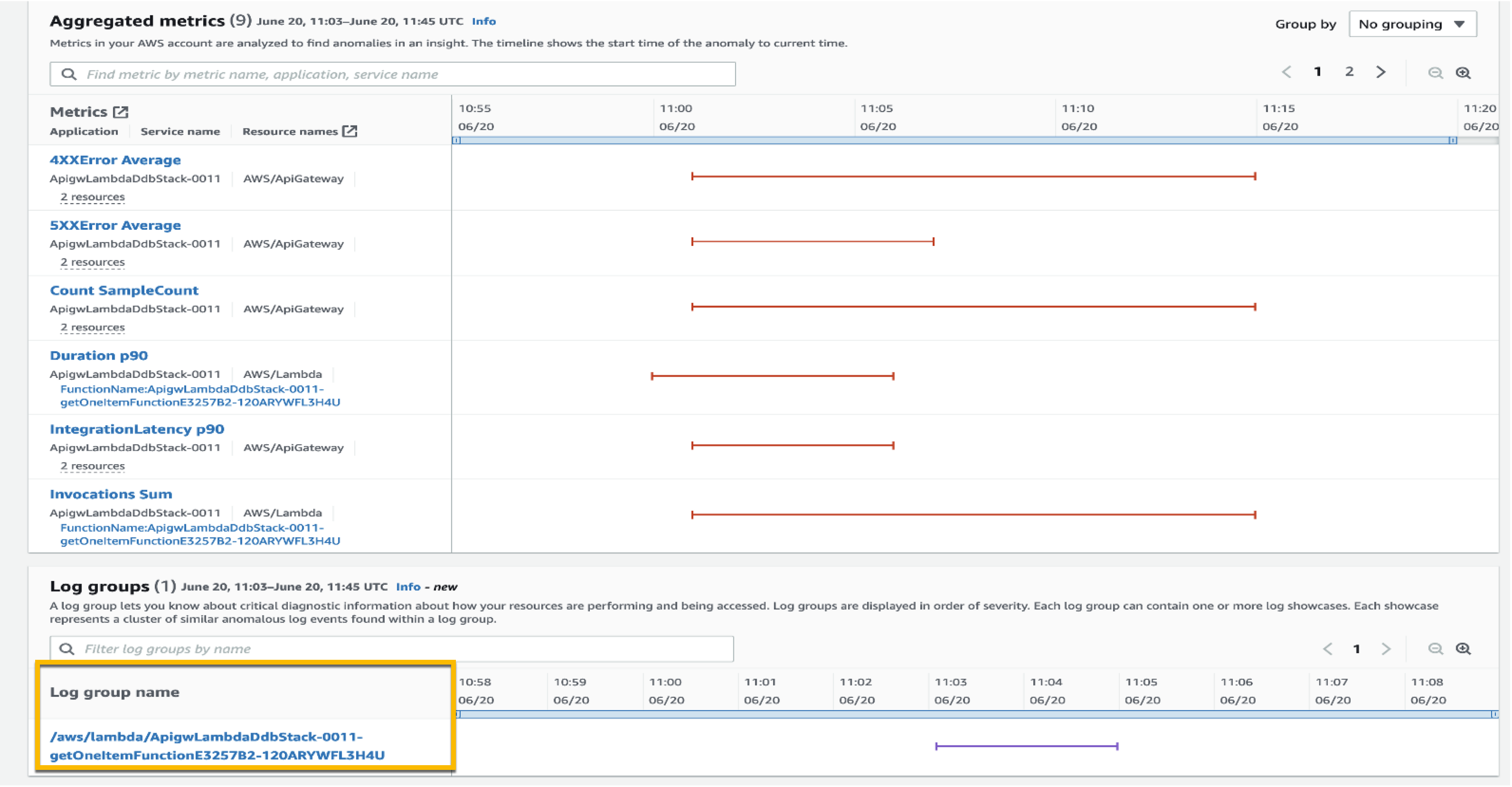Zoom out the log groups timeline

tap(1435, 648)
